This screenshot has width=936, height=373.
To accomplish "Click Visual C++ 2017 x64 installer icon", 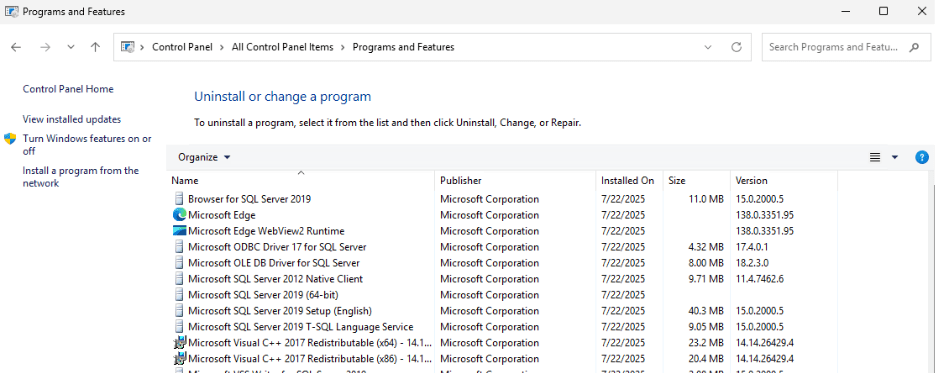I will click(180, 343).
